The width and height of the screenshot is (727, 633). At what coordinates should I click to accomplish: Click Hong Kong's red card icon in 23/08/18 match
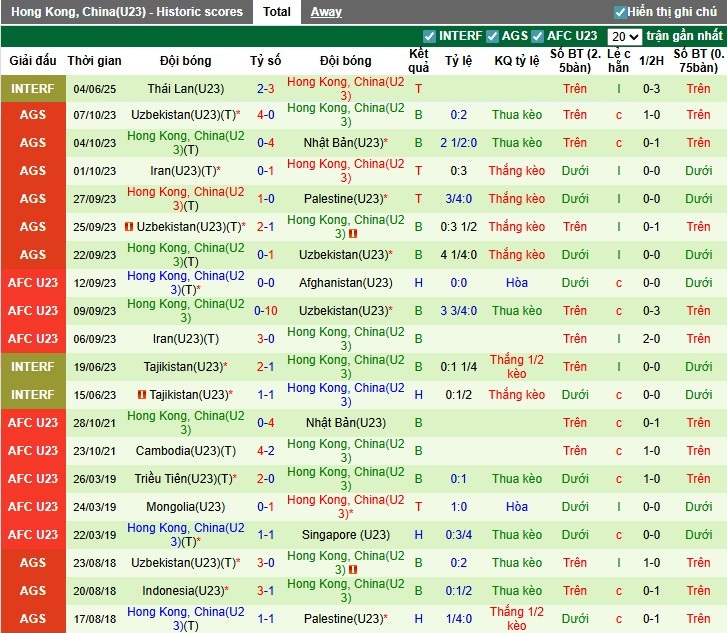(x=354, y=570)
